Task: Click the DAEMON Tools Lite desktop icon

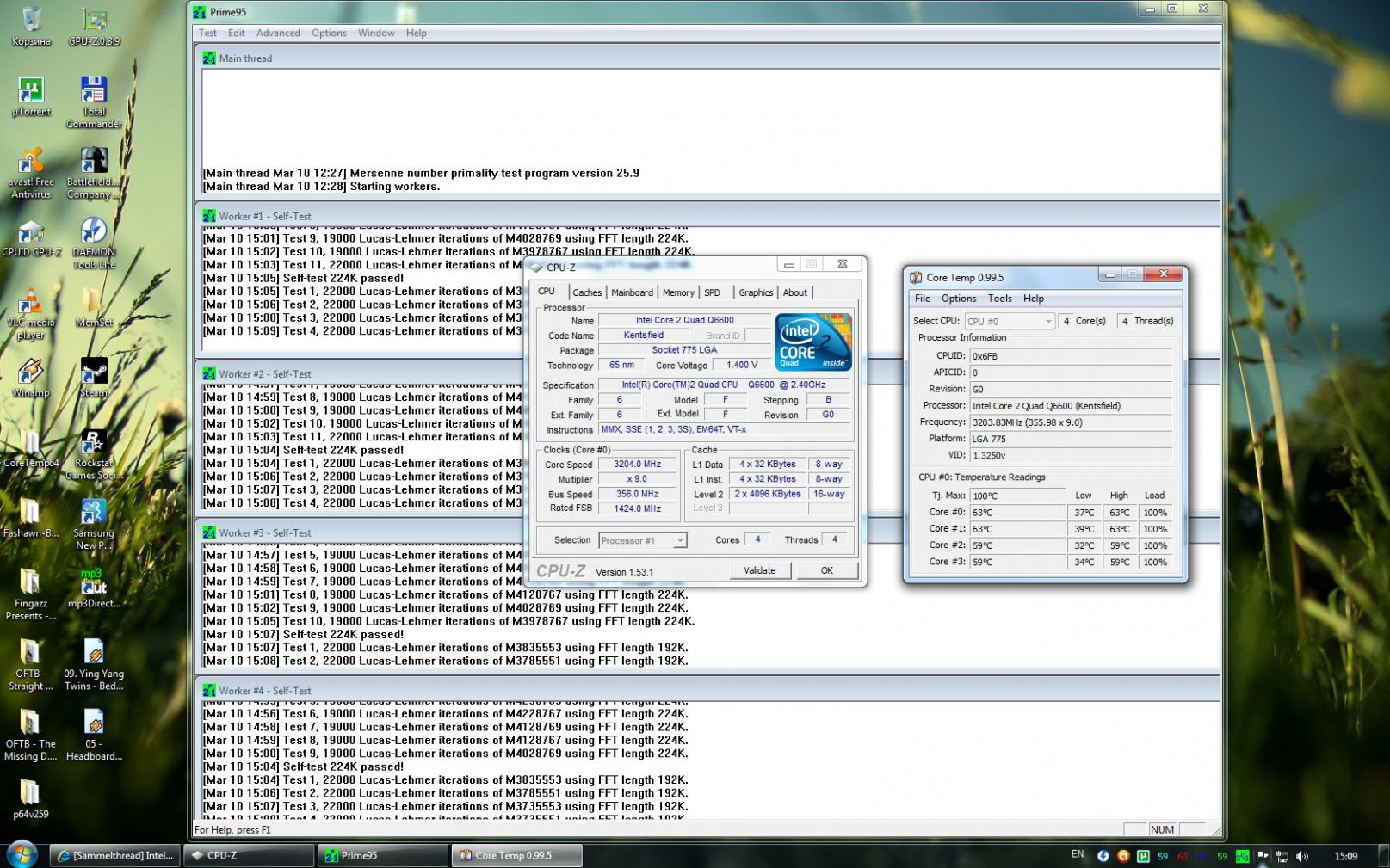Action: 94,243
